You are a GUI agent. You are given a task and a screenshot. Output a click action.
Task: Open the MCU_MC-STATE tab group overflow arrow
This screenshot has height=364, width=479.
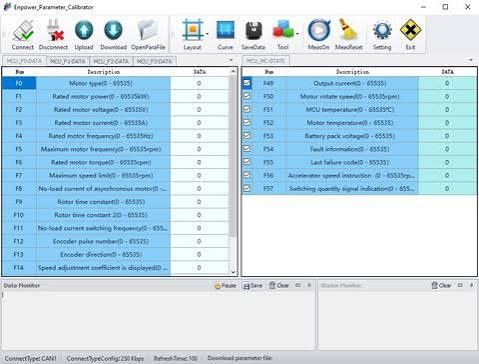(471, 60)
